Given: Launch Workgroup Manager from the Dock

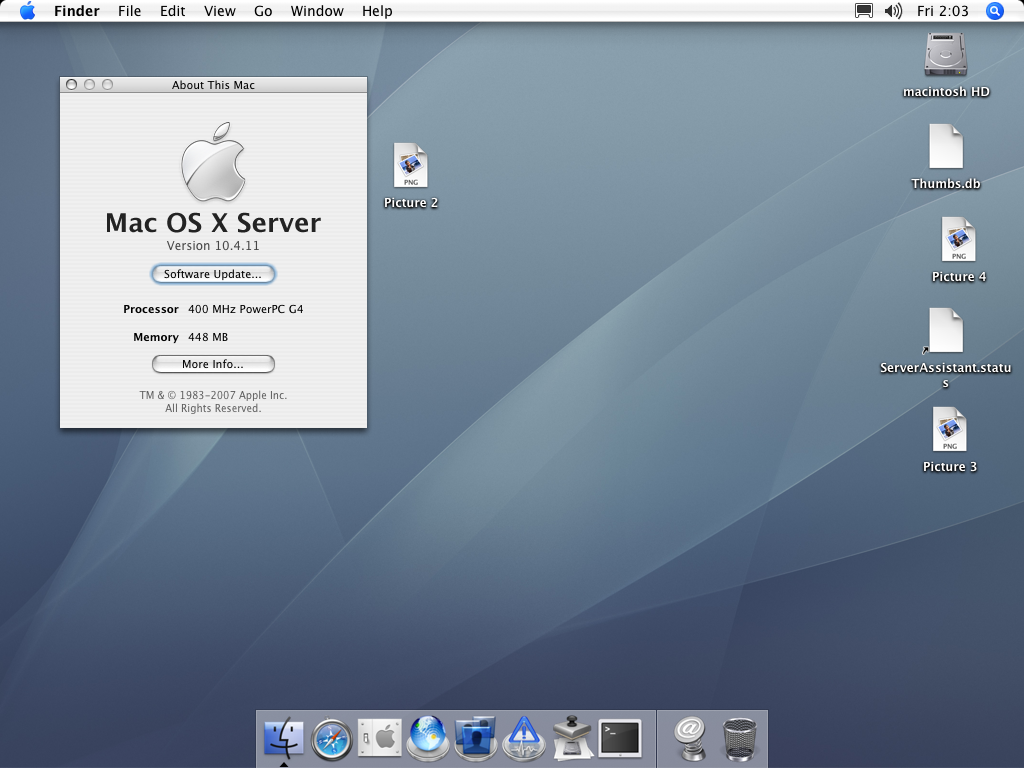Looking at the screenshot, I should (476, 739).
